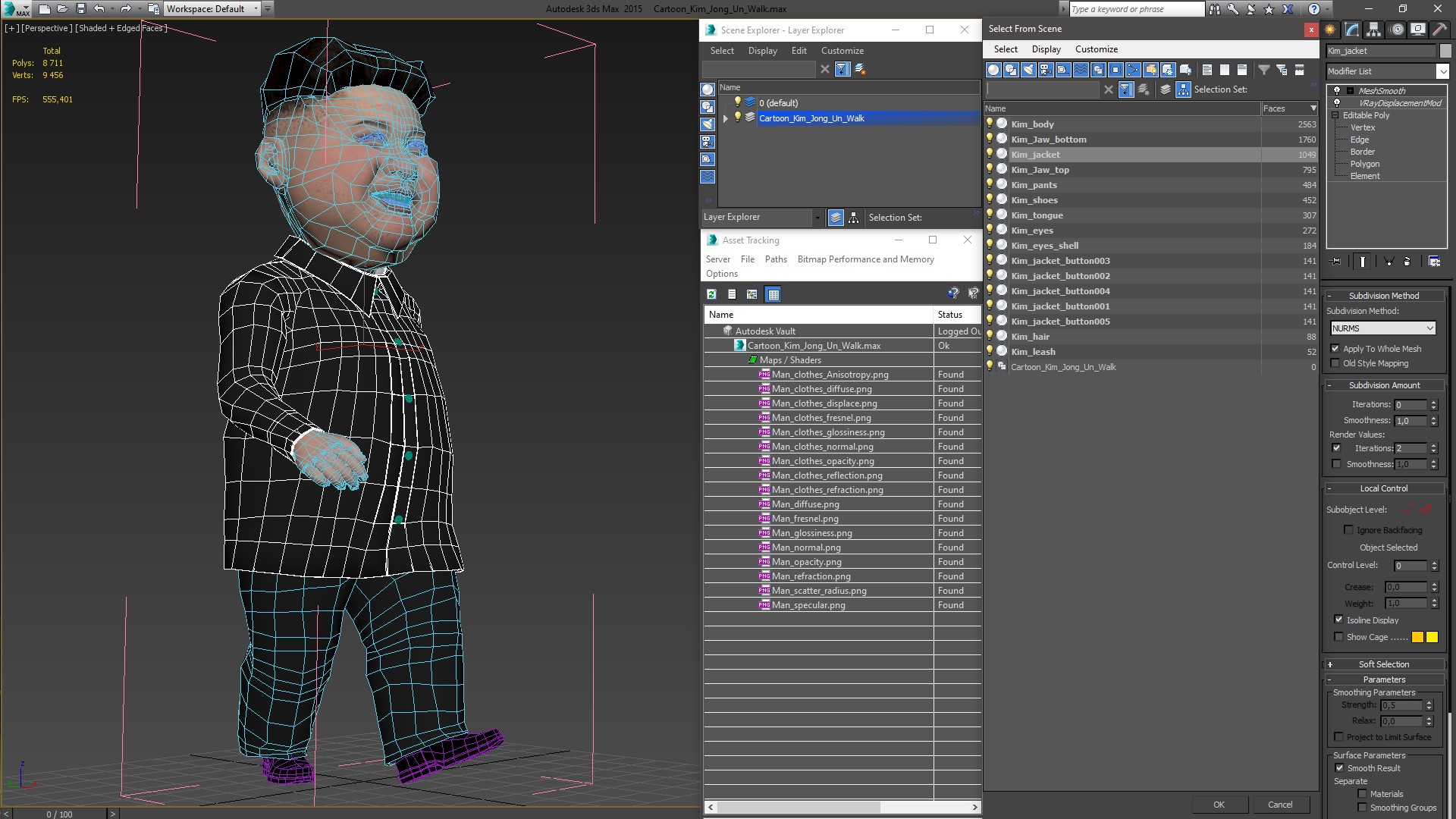The image size is (1456, 819).
Task: Open the Utilities hammer tab
Action: click(x=1439, y=30)
